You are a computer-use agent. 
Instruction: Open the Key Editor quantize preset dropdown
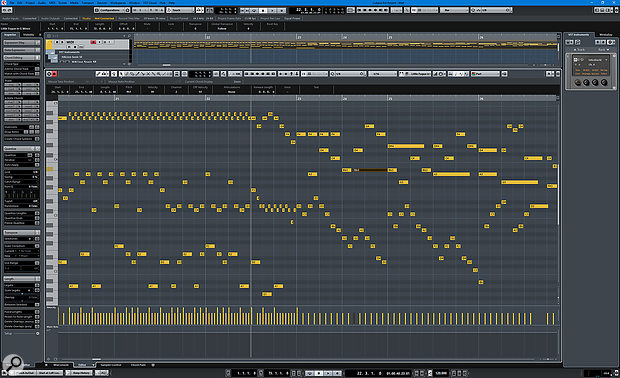point(348,74)
